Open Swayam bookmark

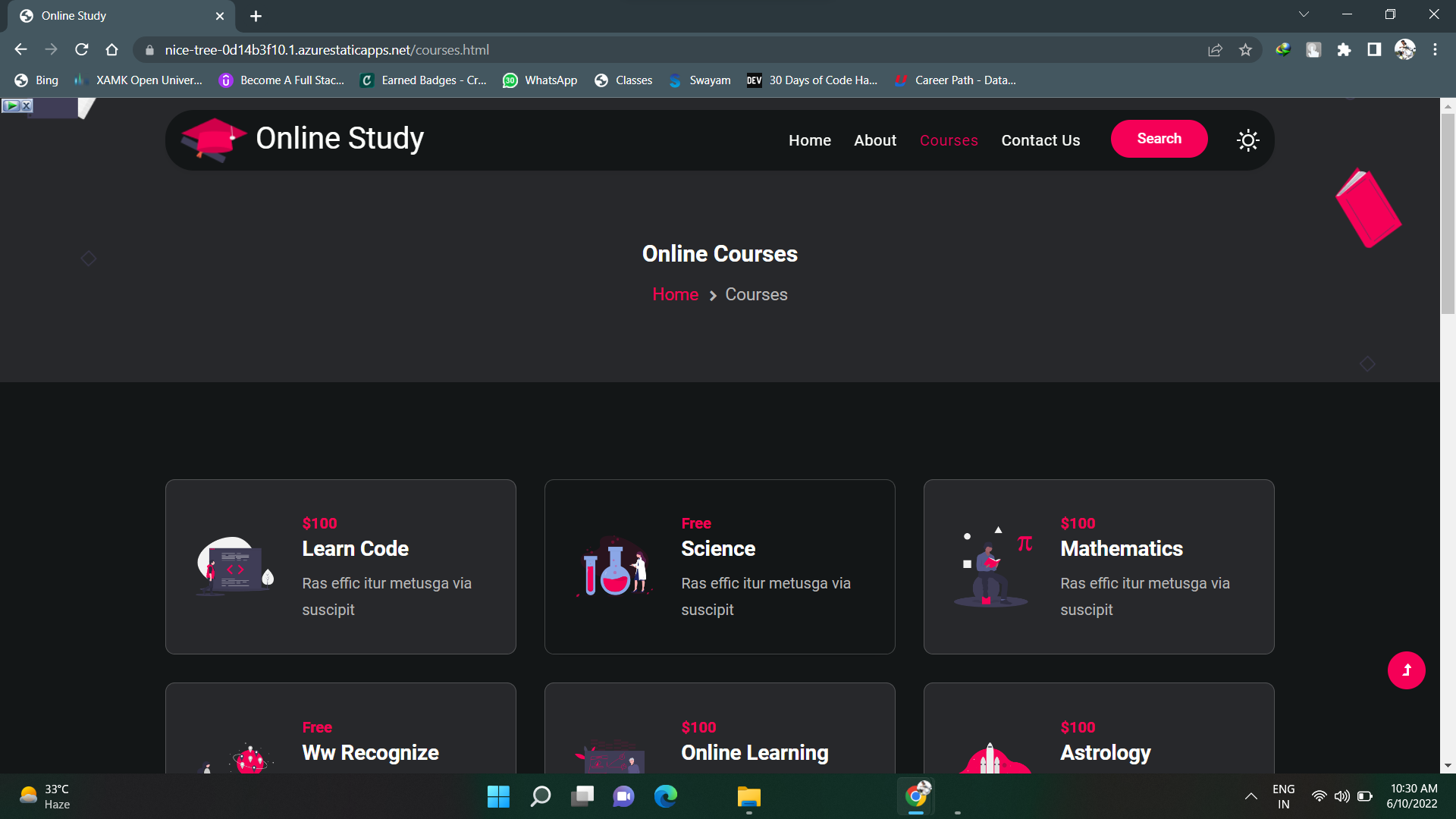(x=700, y=80)
